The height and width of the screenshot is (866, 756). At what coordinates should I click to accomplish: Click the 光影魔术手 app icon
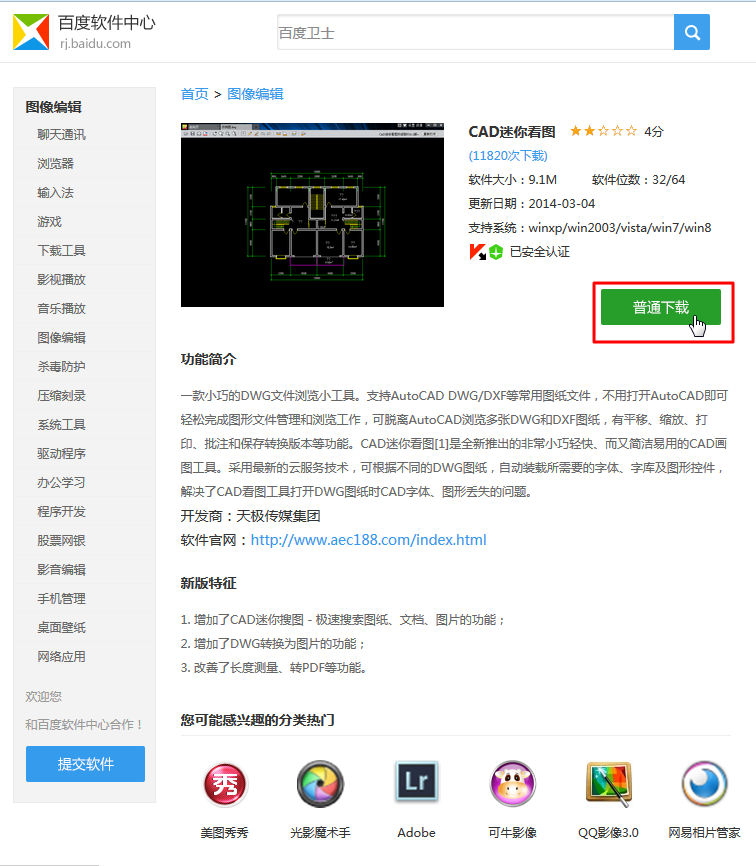320,784
